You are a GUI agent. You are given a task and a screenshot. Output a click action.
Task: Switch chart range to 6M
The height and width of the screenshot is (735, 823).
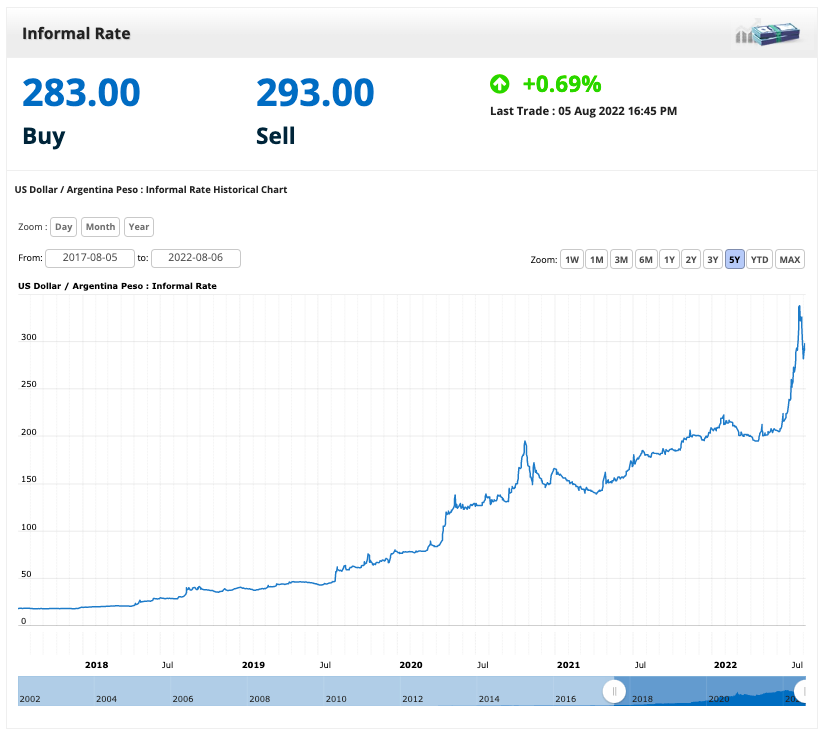pos(646,260)
